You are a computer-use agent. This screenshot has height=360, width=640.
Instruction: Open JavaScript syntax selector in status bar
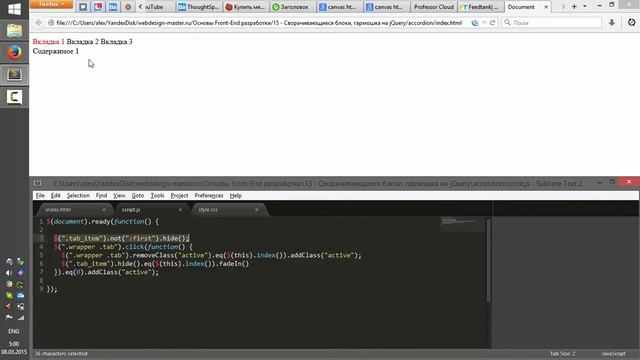click(x=613, y=353)
